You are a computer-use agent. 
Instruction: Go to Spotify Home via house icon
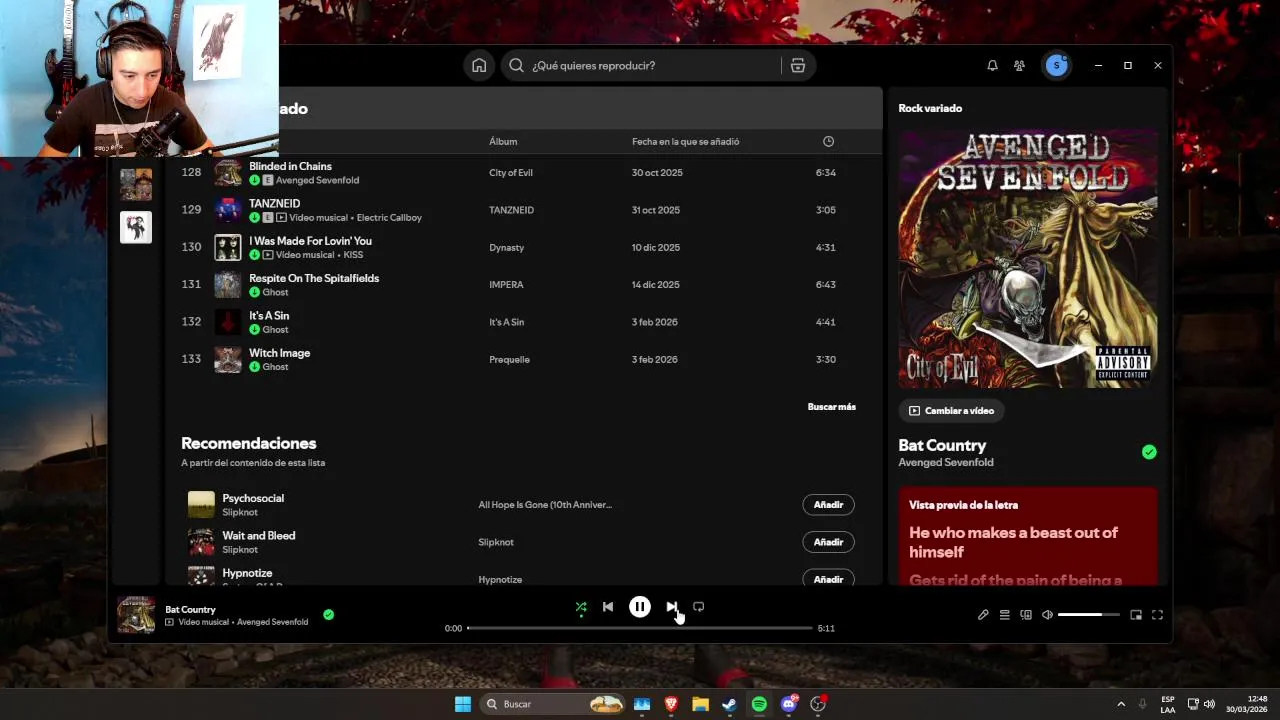(479, 65)
